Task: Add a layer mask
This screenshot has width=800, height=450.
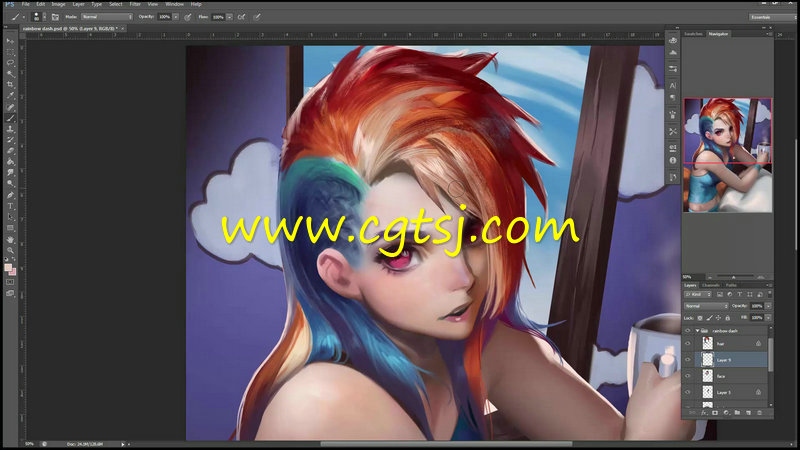Action: tap(715, 413)
